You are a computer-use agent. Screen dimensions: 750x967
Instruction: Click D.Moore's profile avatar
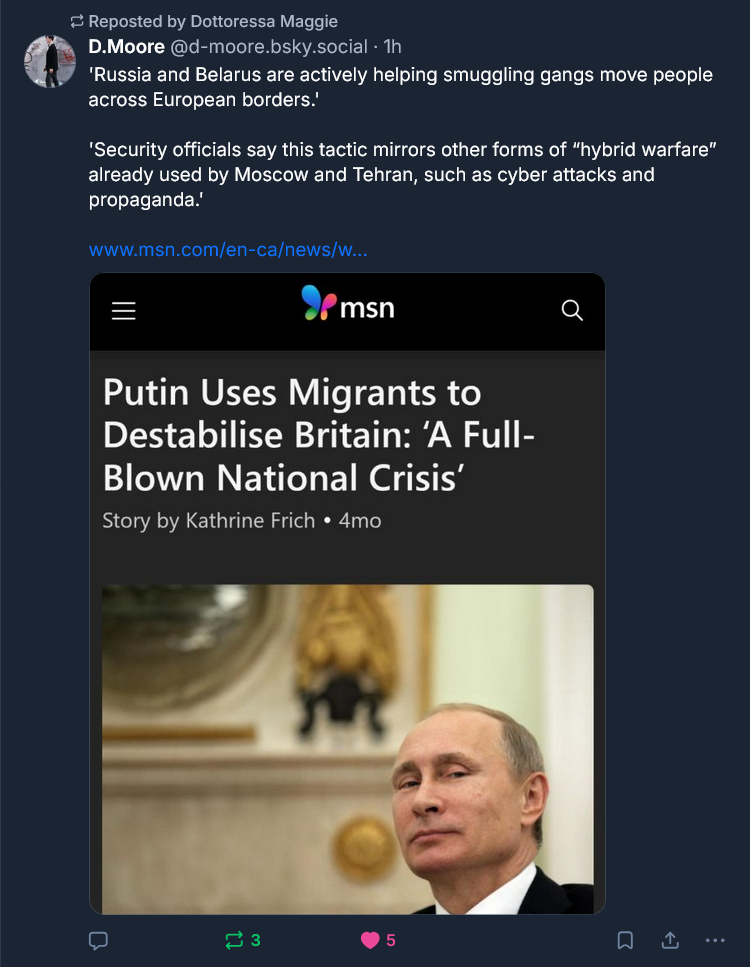tap(50, 61)
